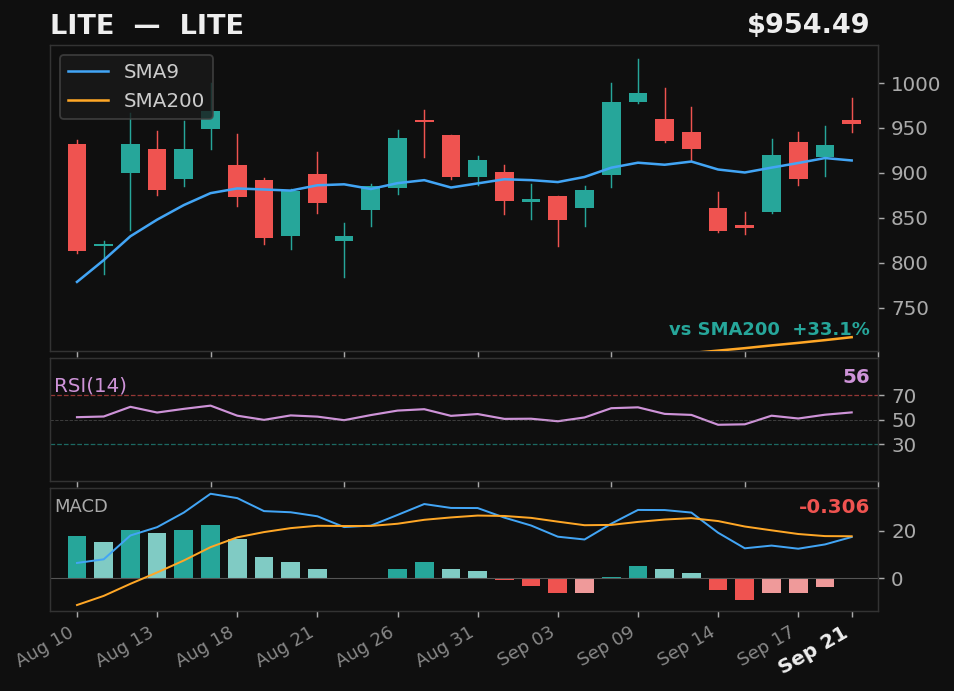Screen dimensions: 954x691
Task: Click the Sep 03 date label
Action: click(x=526, y=646)
